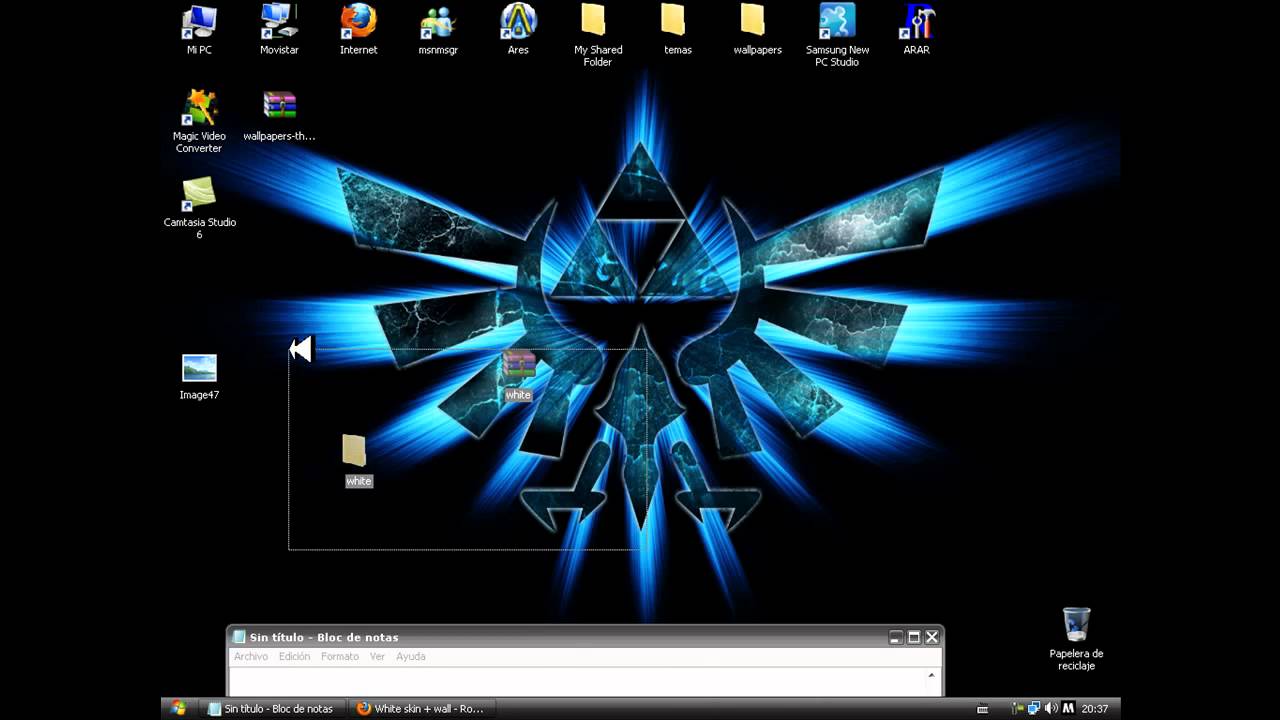Screen dimensions: 1280x720
Task: Switch to Sin título - Bloc de notas taskbar button
Action: tap(271, 708)
